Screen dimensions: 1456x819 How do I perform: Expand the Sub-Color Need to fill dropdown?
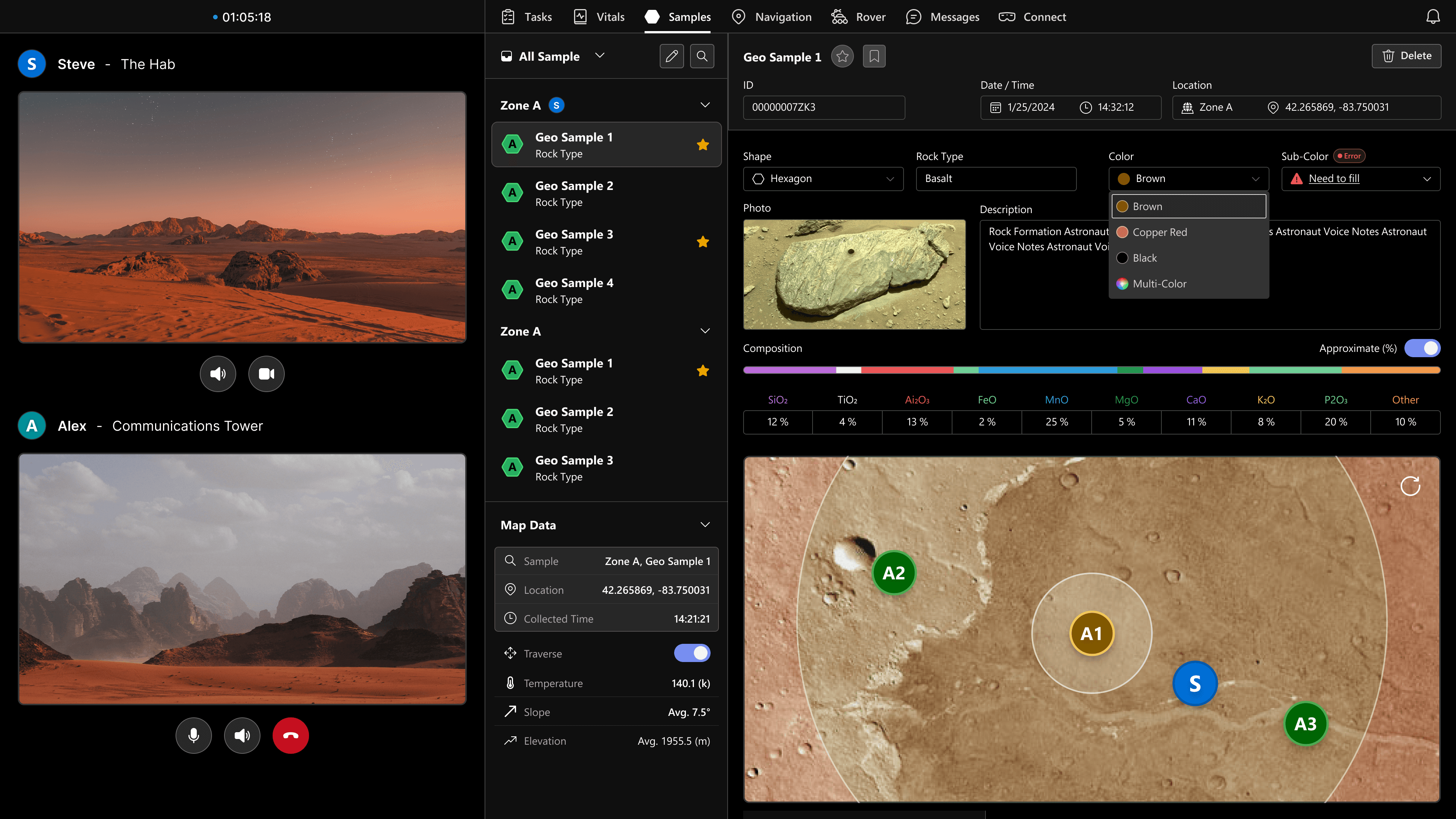[x=1360, y=179]
